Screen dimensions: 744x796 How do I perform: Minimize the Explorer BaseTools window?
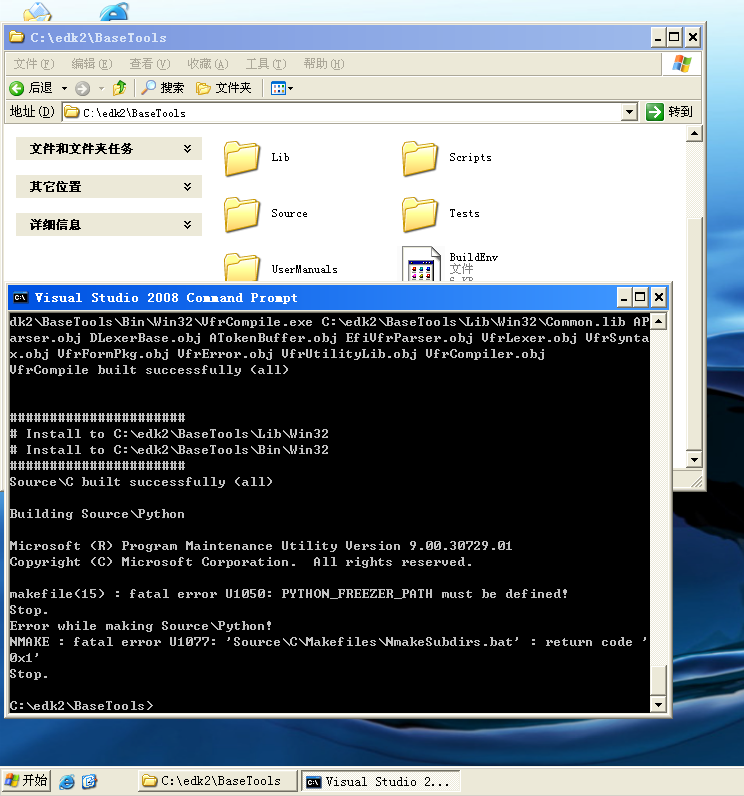tap(658, 38)
